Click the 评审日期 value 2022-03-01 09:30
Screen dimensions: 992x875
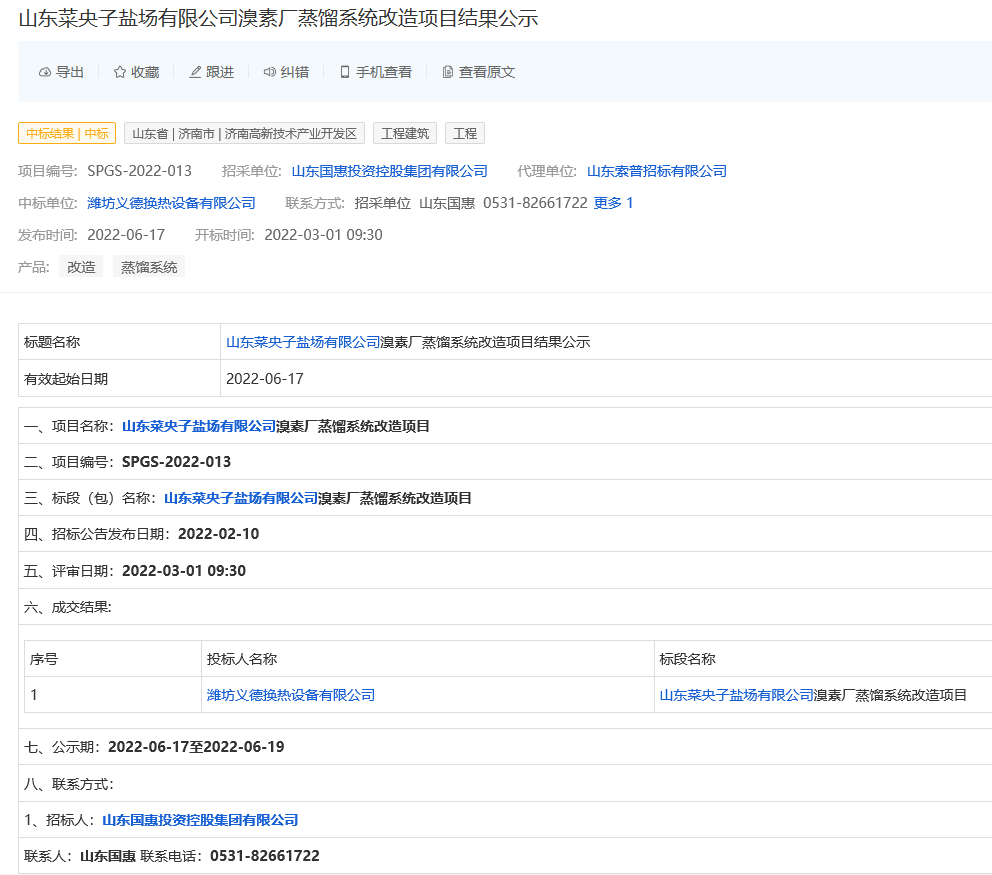click(184, 571)
